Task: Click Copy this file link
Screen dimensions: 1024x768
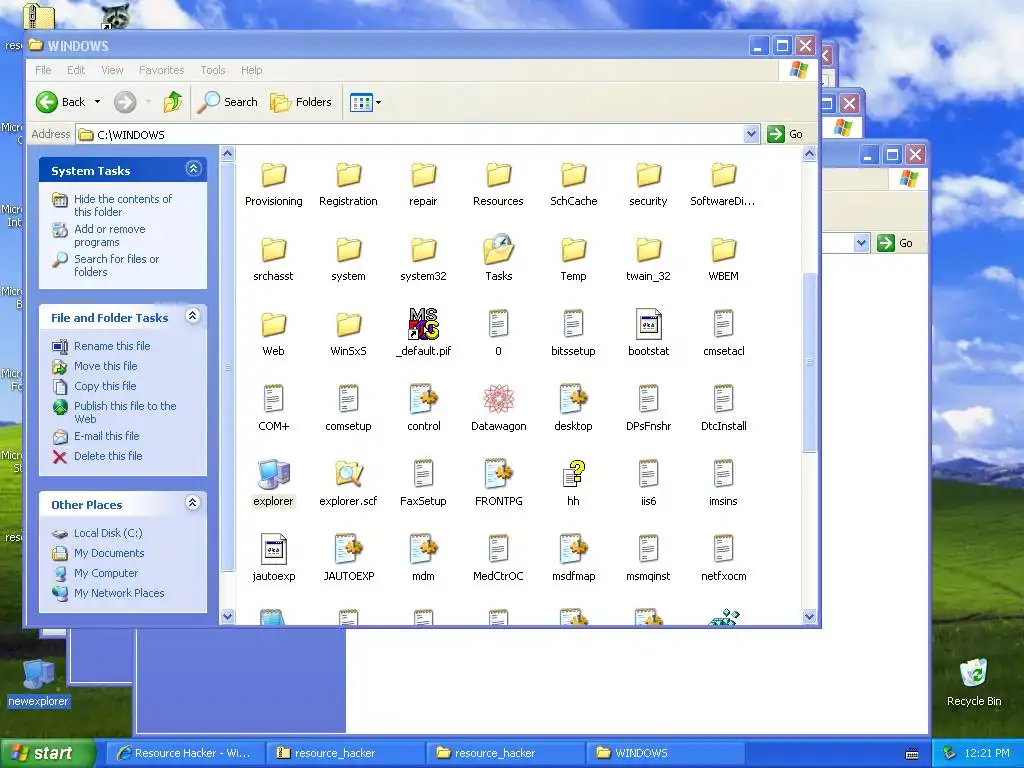Action: click(x=104, y=386)
